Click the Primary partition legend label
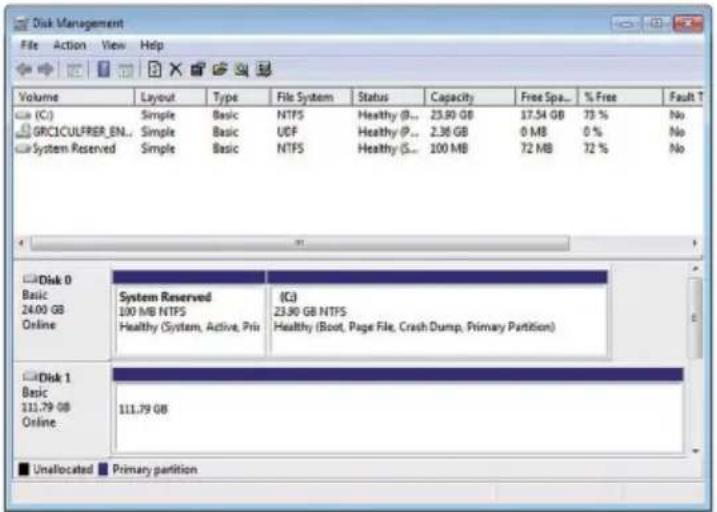 point(155,469)
